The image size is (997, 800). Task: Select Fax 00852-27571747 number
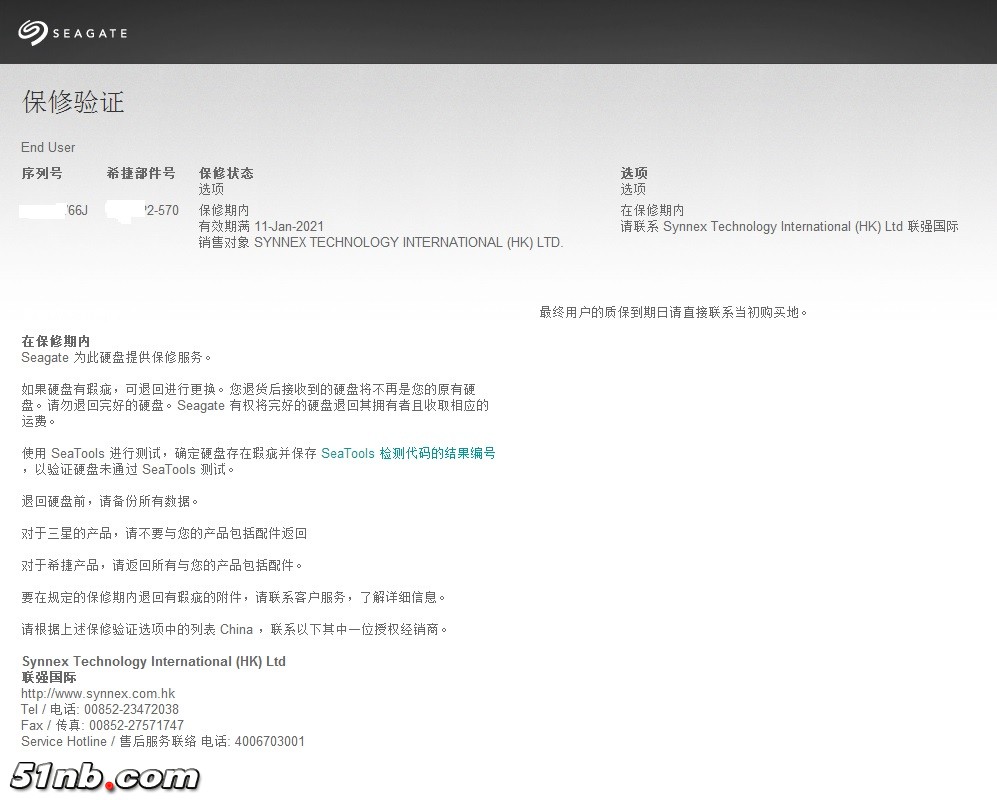click(102, 725)
